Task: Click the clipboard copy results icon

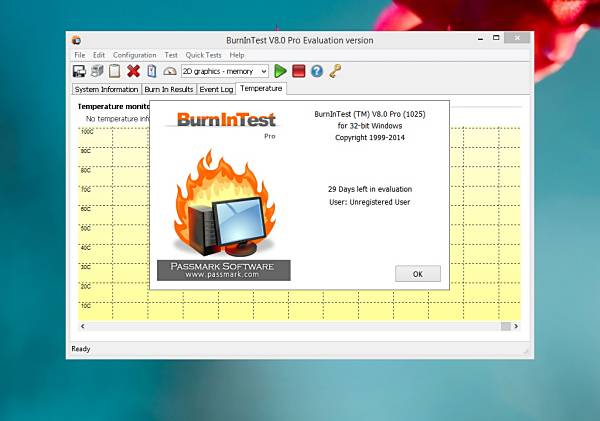Action: pyautogui.click(x=115, y=71)
